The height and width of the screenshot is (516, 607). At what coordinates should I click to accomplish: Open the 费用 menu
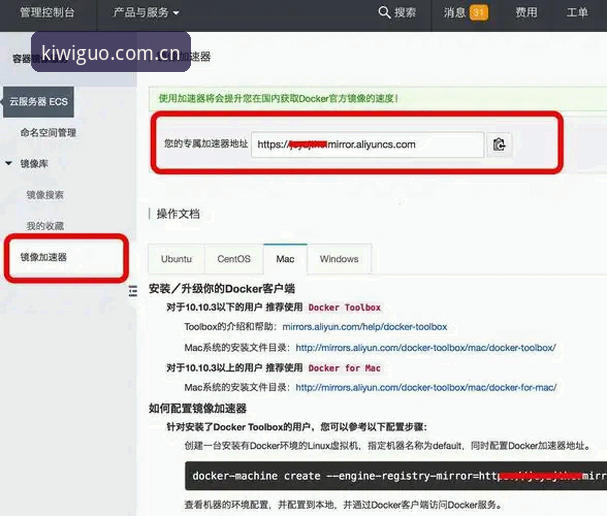(x=526, y=12)
